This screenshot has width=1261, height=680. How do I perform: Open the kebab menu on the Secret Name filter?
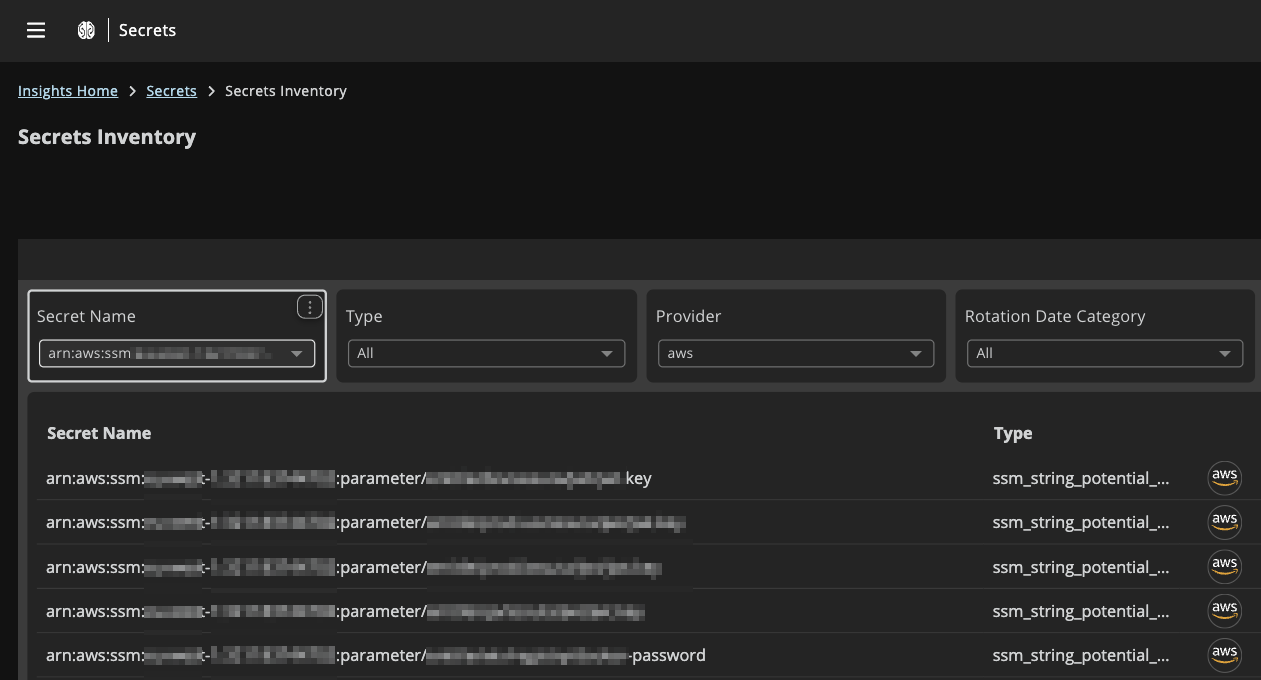(310, 307)
